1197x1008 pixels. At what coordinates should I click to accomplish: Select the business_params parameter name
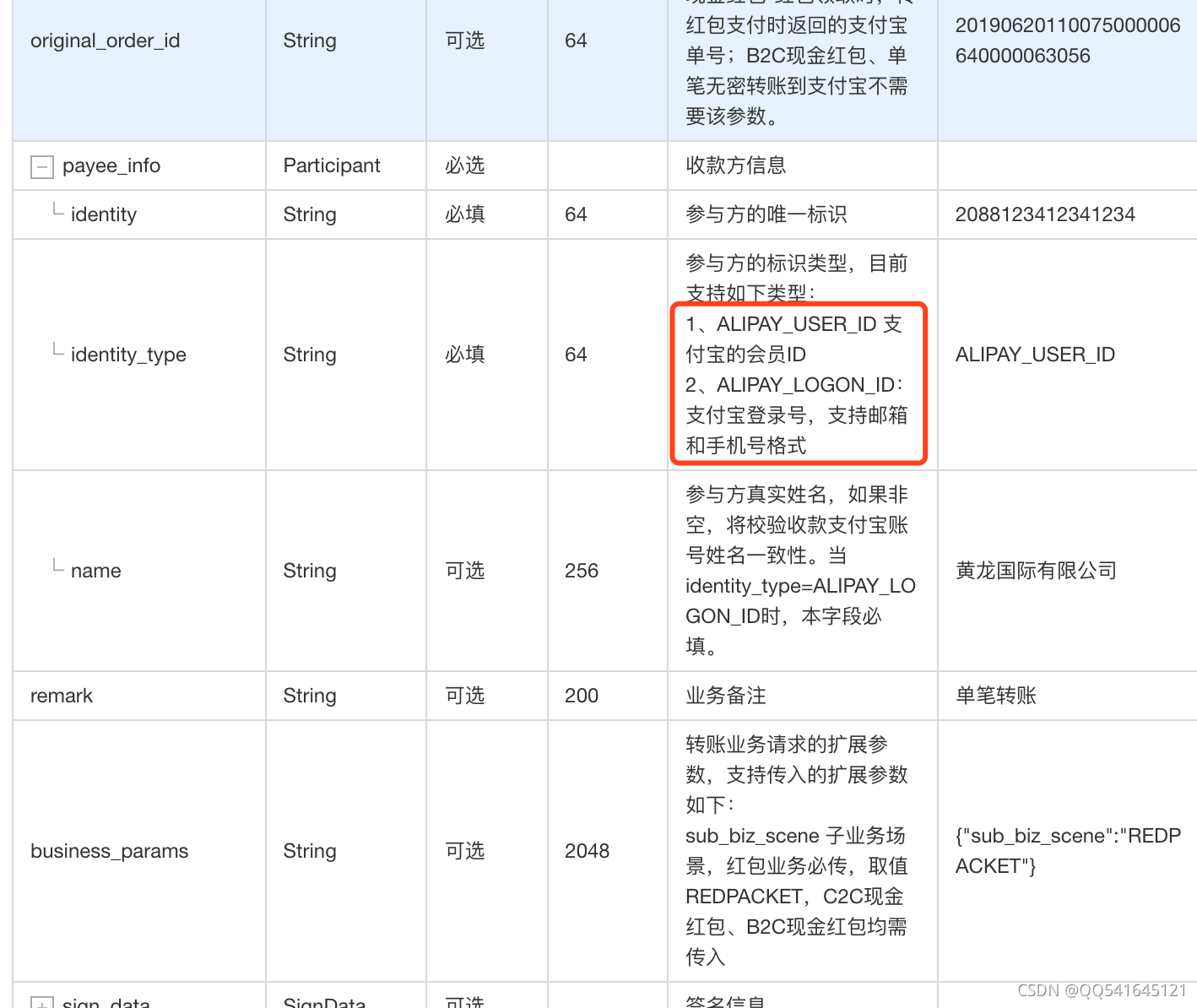pos(110,851)
